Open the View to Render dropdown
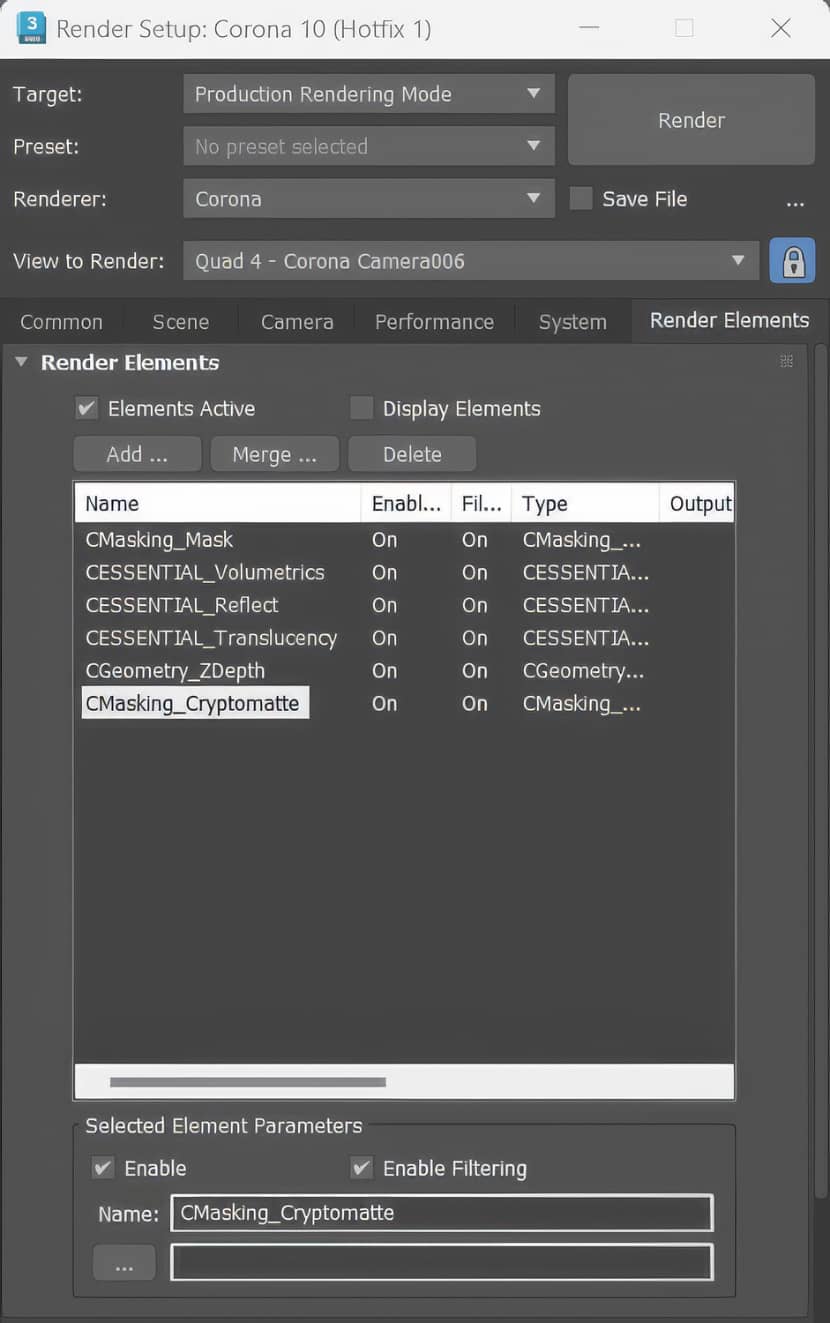Image resolution: width=830 pixels, height=1323 pixels. (471, 261)
